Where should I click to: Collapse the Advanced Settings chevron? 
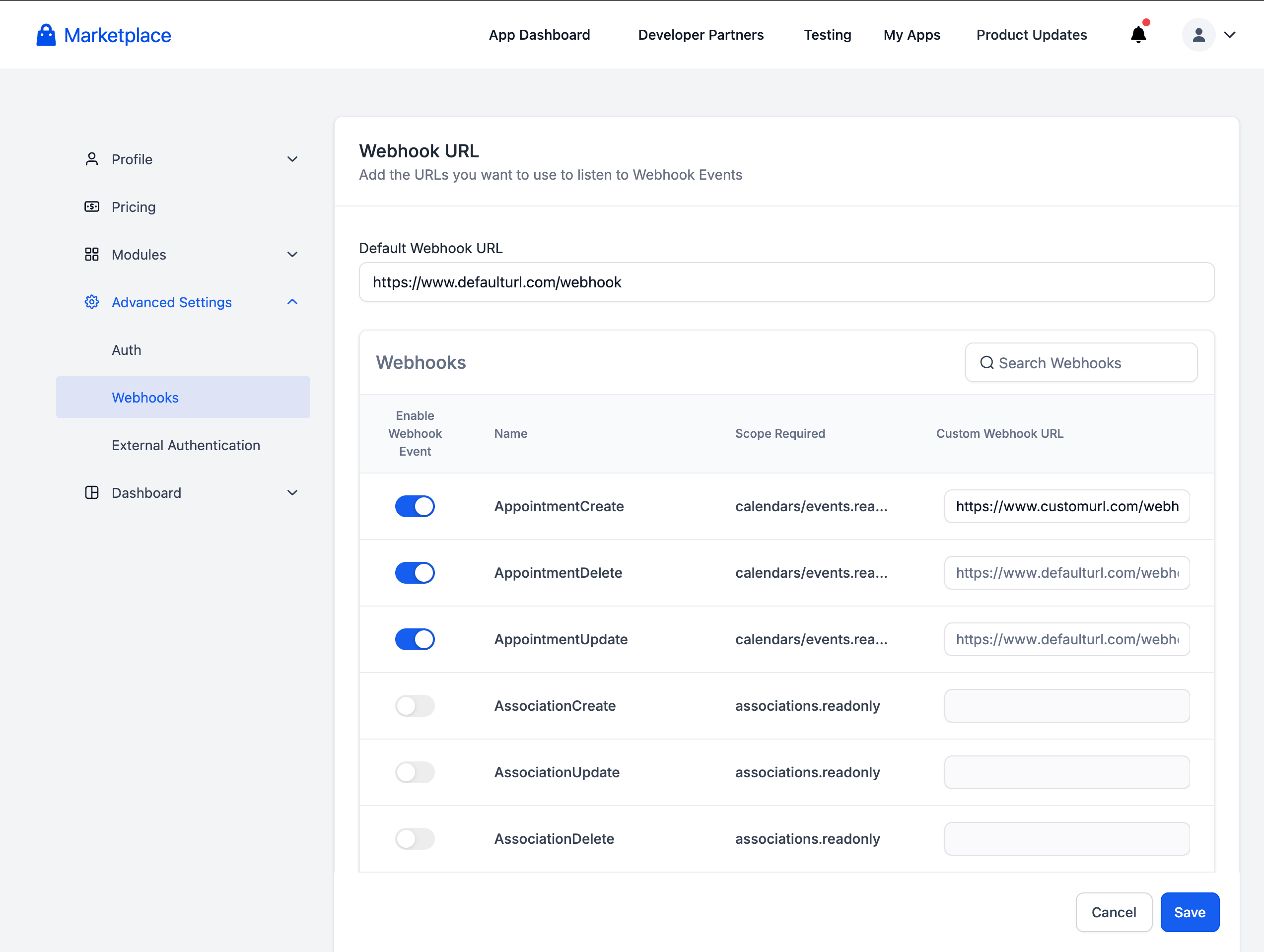coord(292,302)
